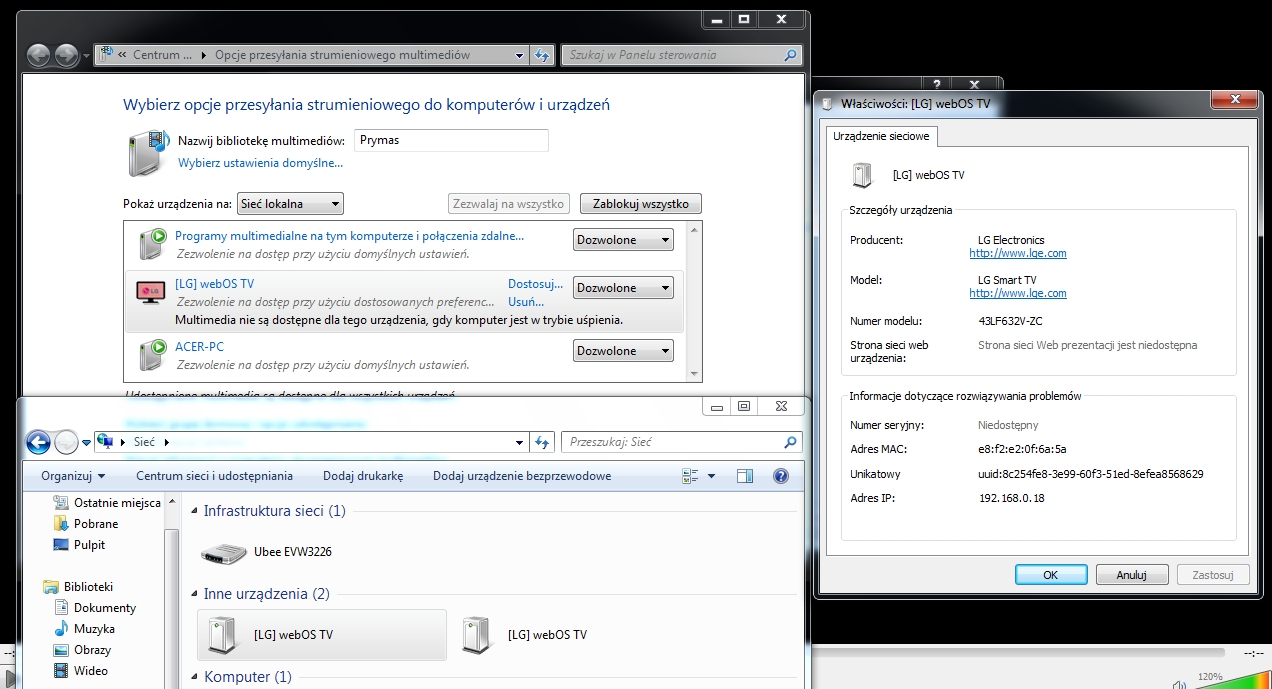Open Muzyka library

(x=85, y=629)
